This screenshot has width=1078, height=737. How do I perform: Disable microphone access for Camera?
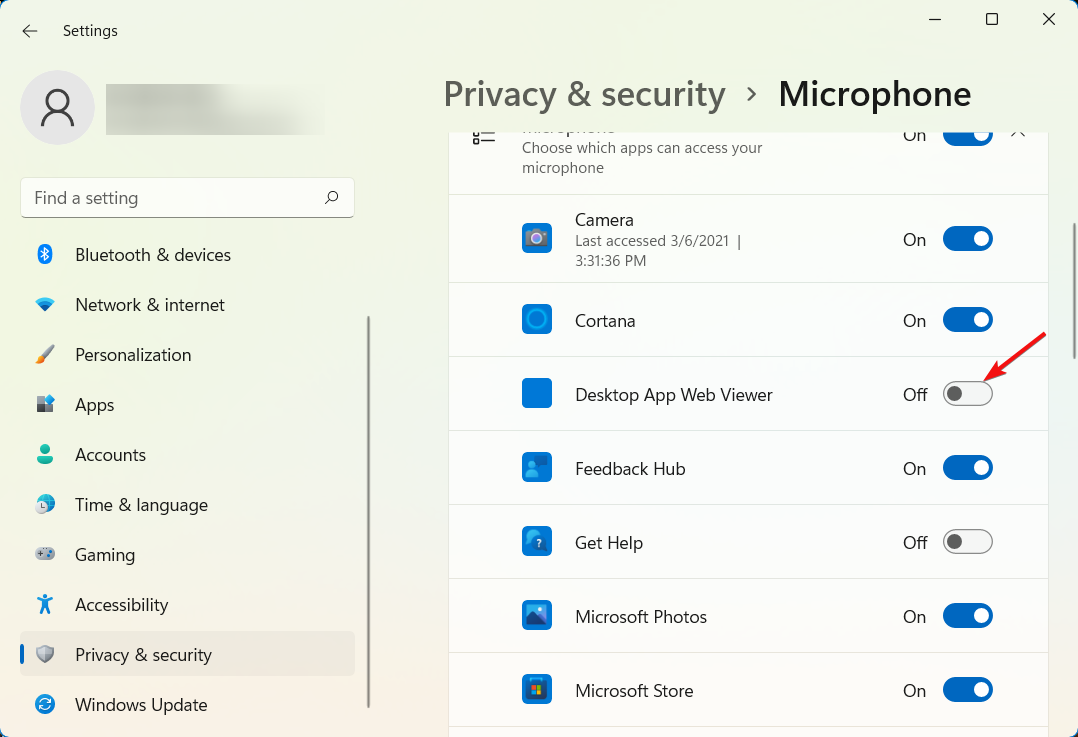(967, 239)
